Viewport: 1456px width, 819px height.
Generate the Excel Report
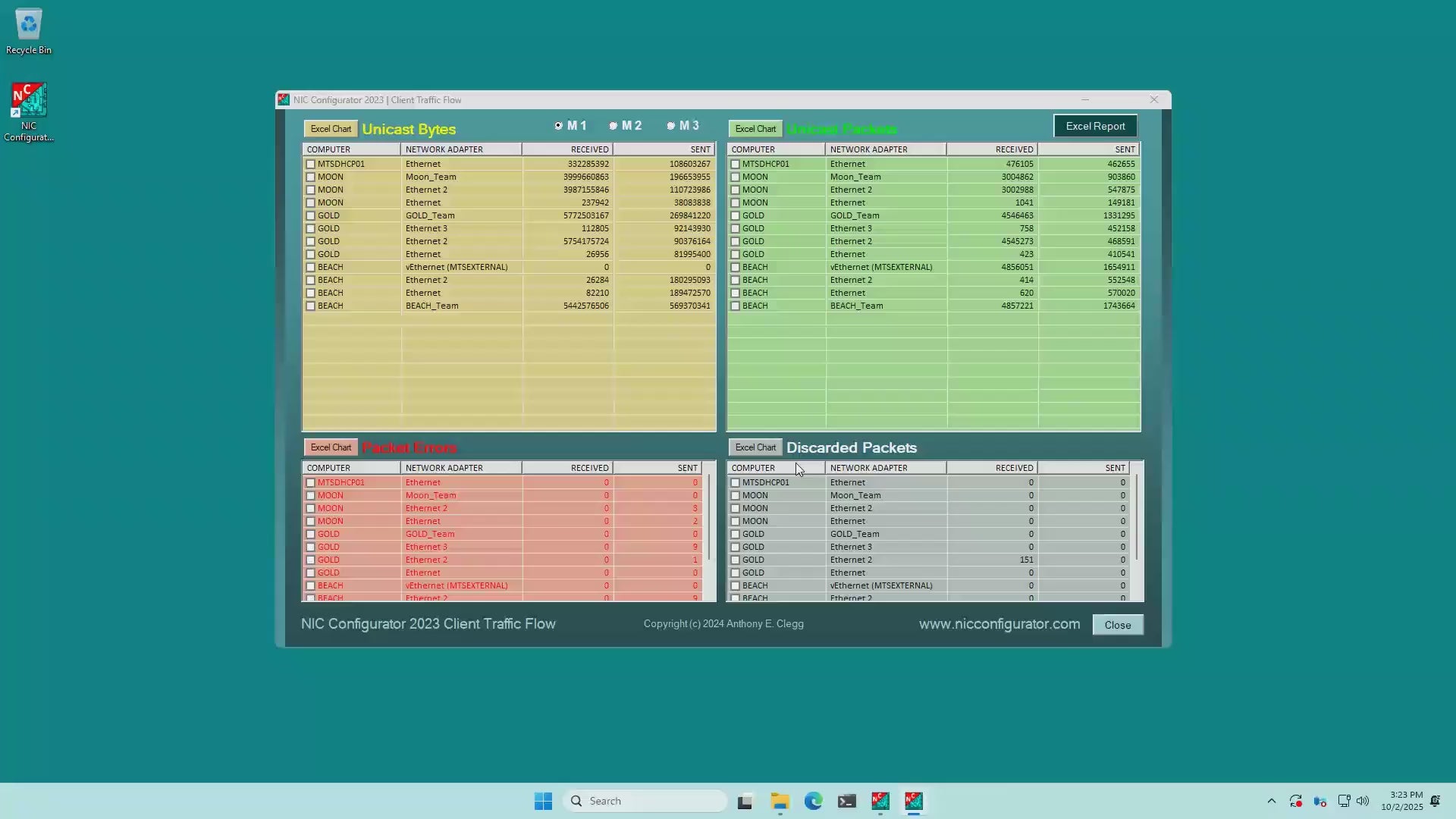pyautogui.click(x=1095, y=126)
